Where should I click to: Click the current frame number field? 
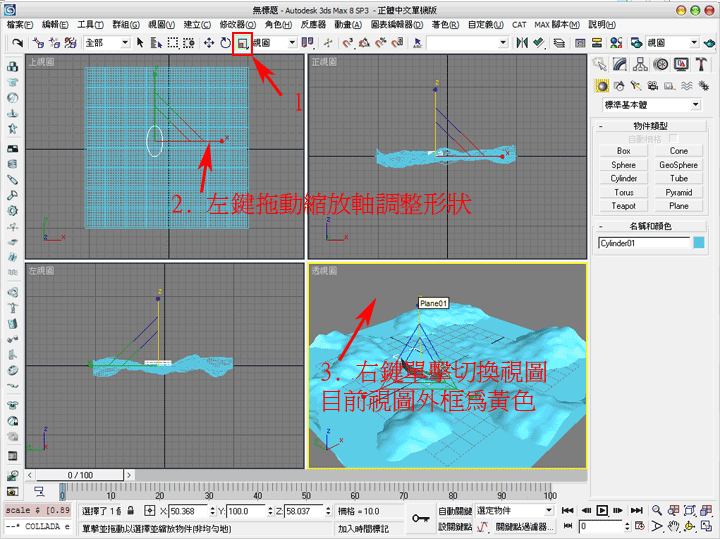coord(601,526)
